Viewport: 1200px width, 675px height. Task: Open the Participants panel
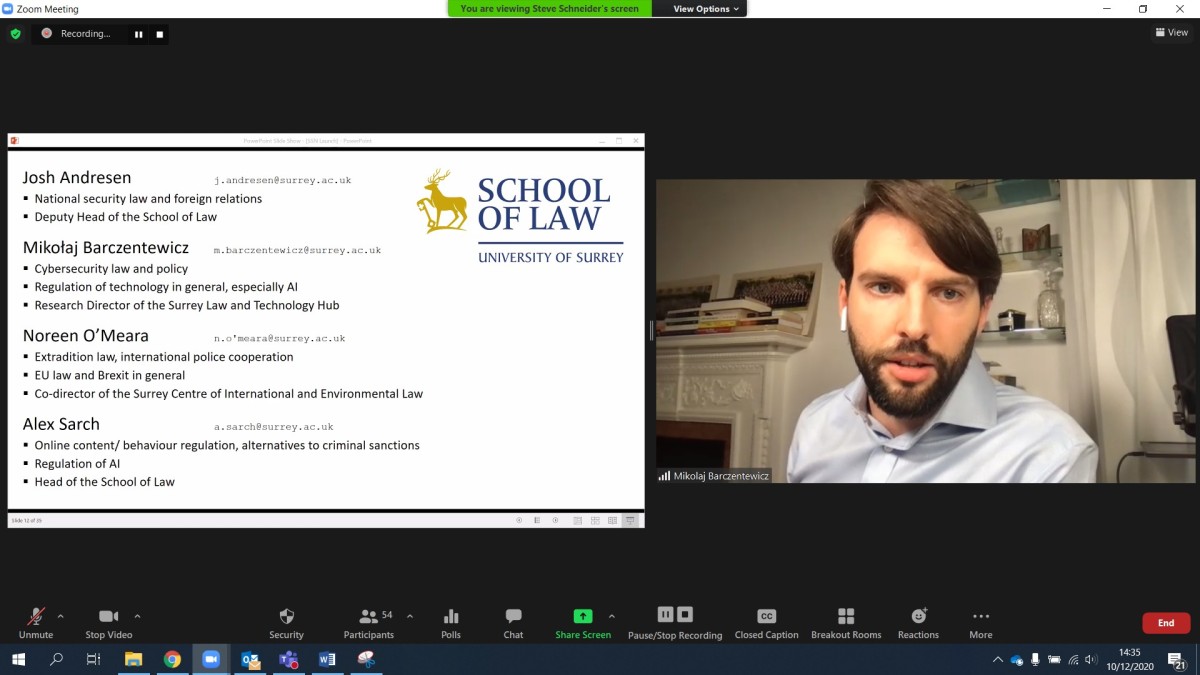[x=368, y=622]
